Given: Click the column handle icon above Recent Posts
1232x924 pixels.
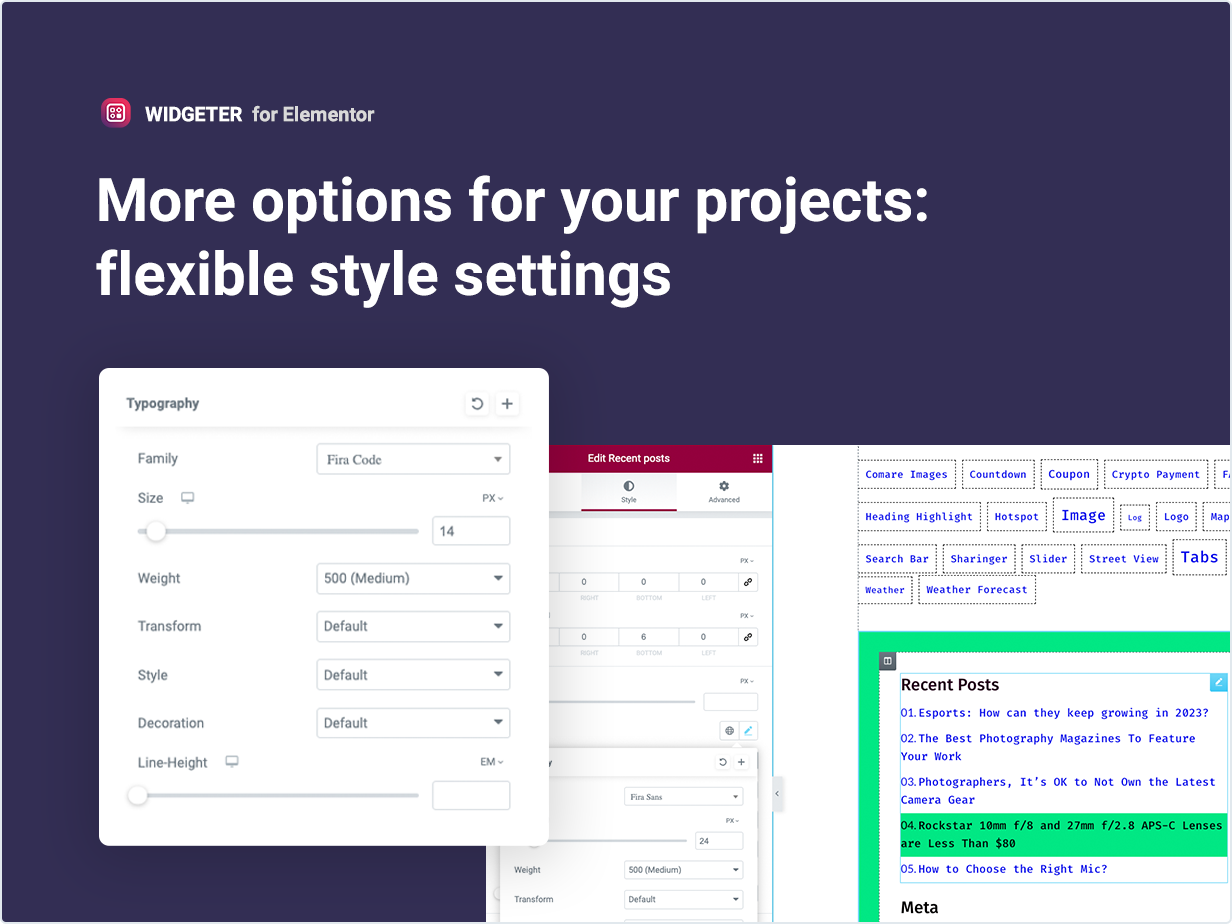Looking at the screenshot, I should [887, 660].
